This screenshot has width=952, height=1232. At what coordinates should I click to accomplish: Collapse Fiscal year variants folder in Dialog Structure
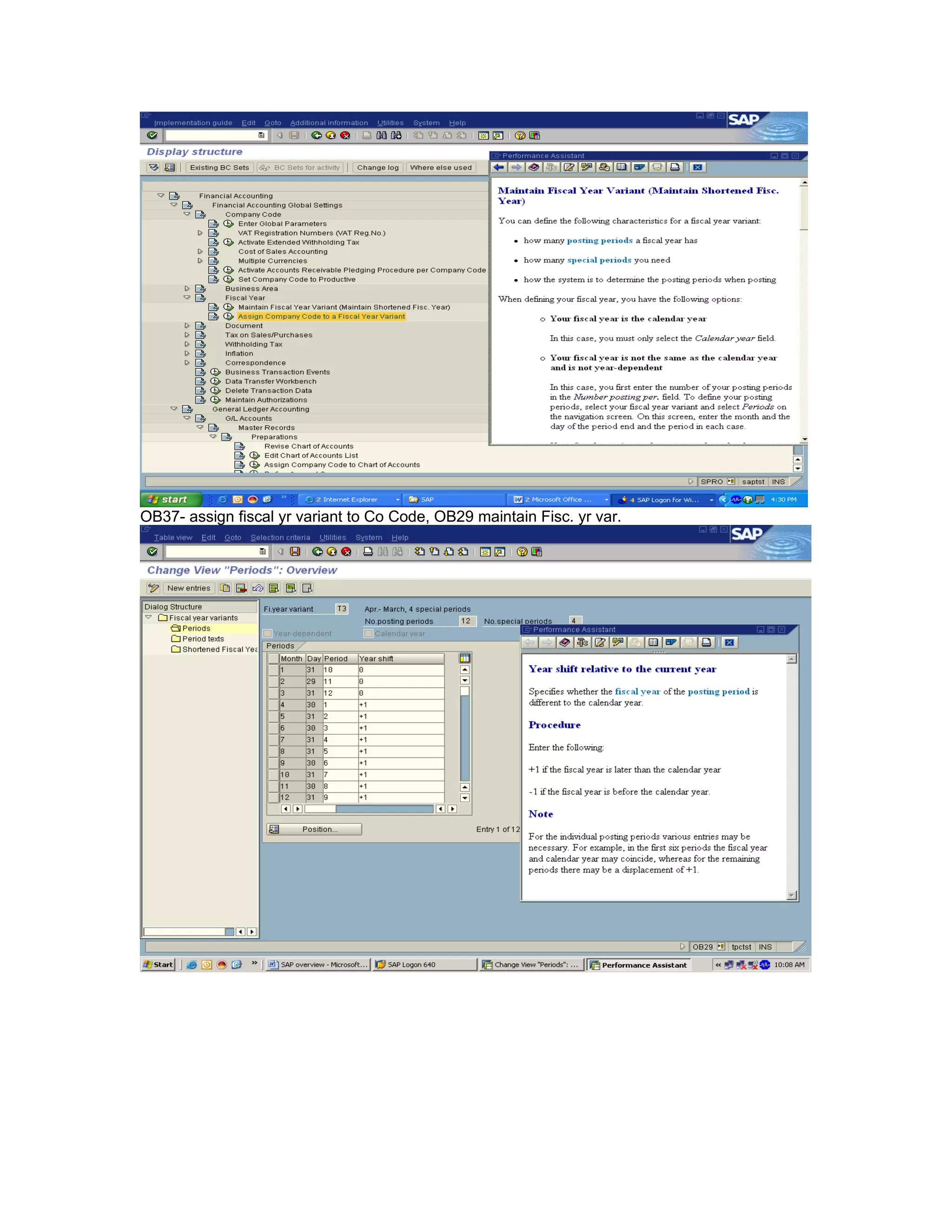pos(149,618)
